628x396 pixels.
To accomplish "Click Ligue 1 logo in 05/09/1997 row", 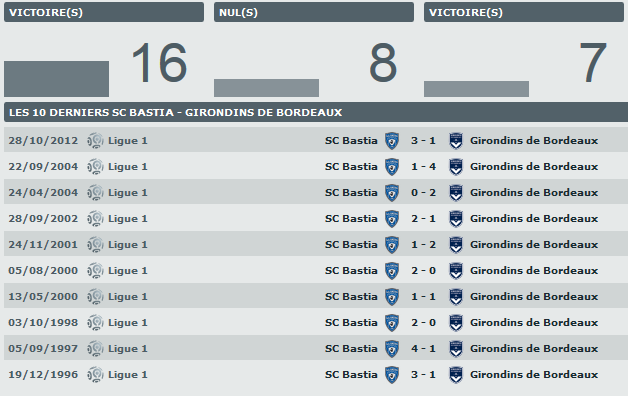I will pyautogui.click(x=95, y=349).
